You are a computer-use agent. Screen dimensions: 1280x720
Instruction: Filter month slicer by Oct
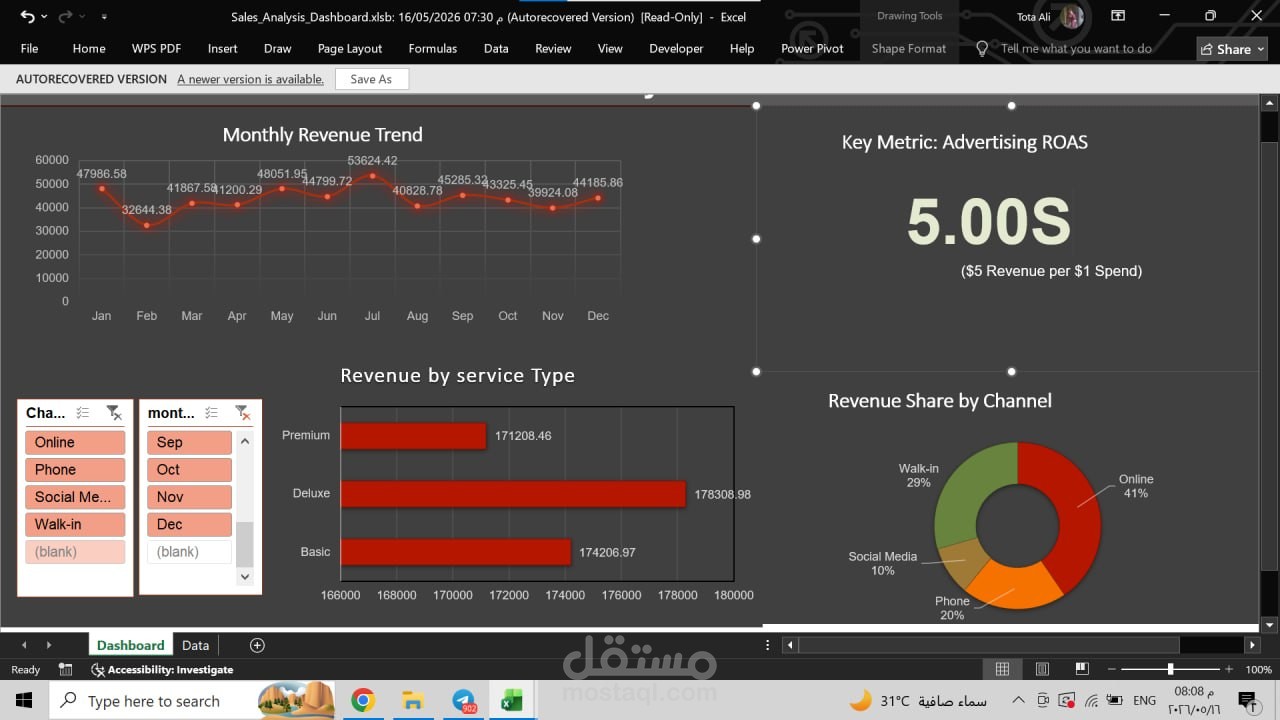click(x=189, y=469)
